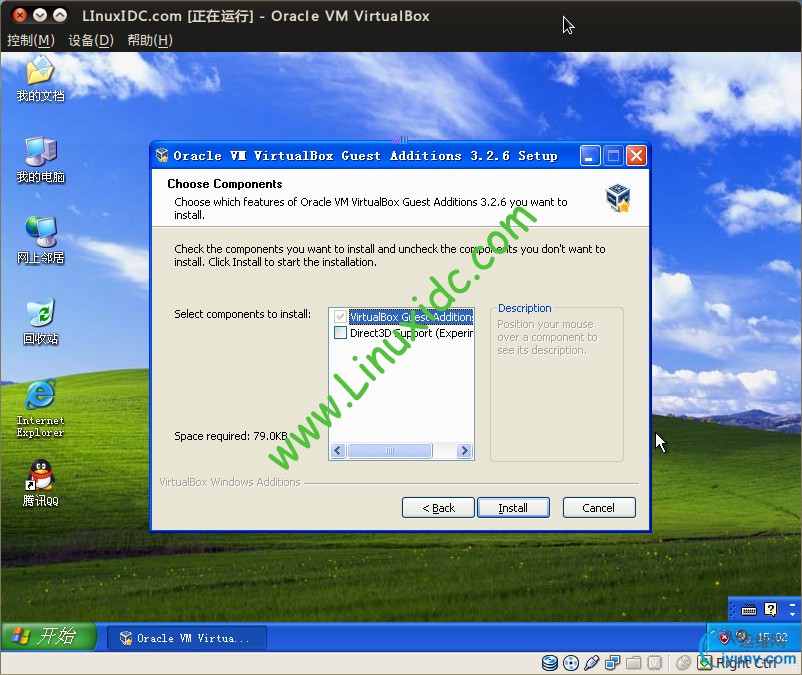The height and width of the screenshot is (675, 802).
Task: Click the Cancel button
Action: pyautogui.click(x=599, y=508)
